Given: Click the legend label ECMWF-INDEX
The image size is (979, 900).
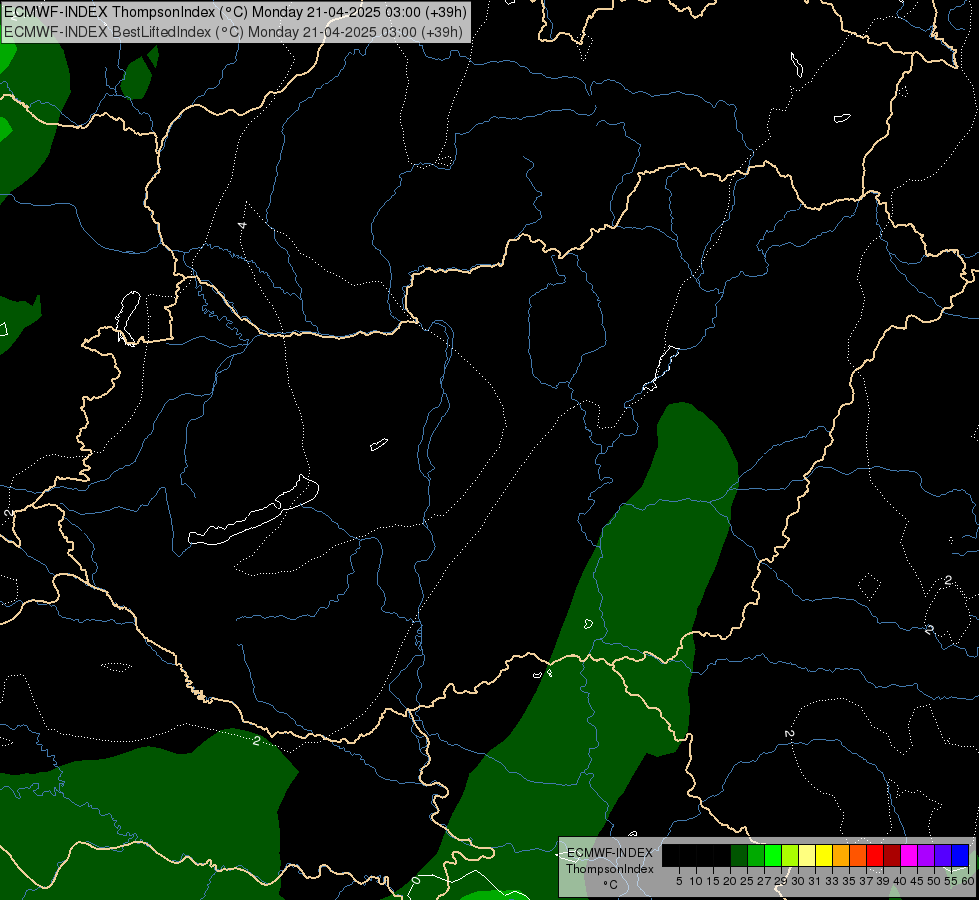Looking at the screenshot, I should click(x=609, y=853).
